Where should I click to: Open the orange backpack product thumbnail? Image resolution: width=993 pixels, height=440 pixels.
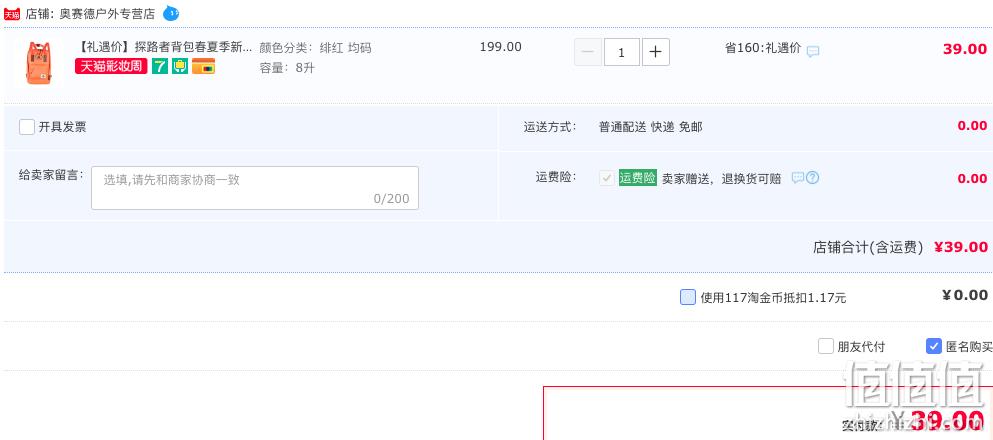(x=39, y=63)
